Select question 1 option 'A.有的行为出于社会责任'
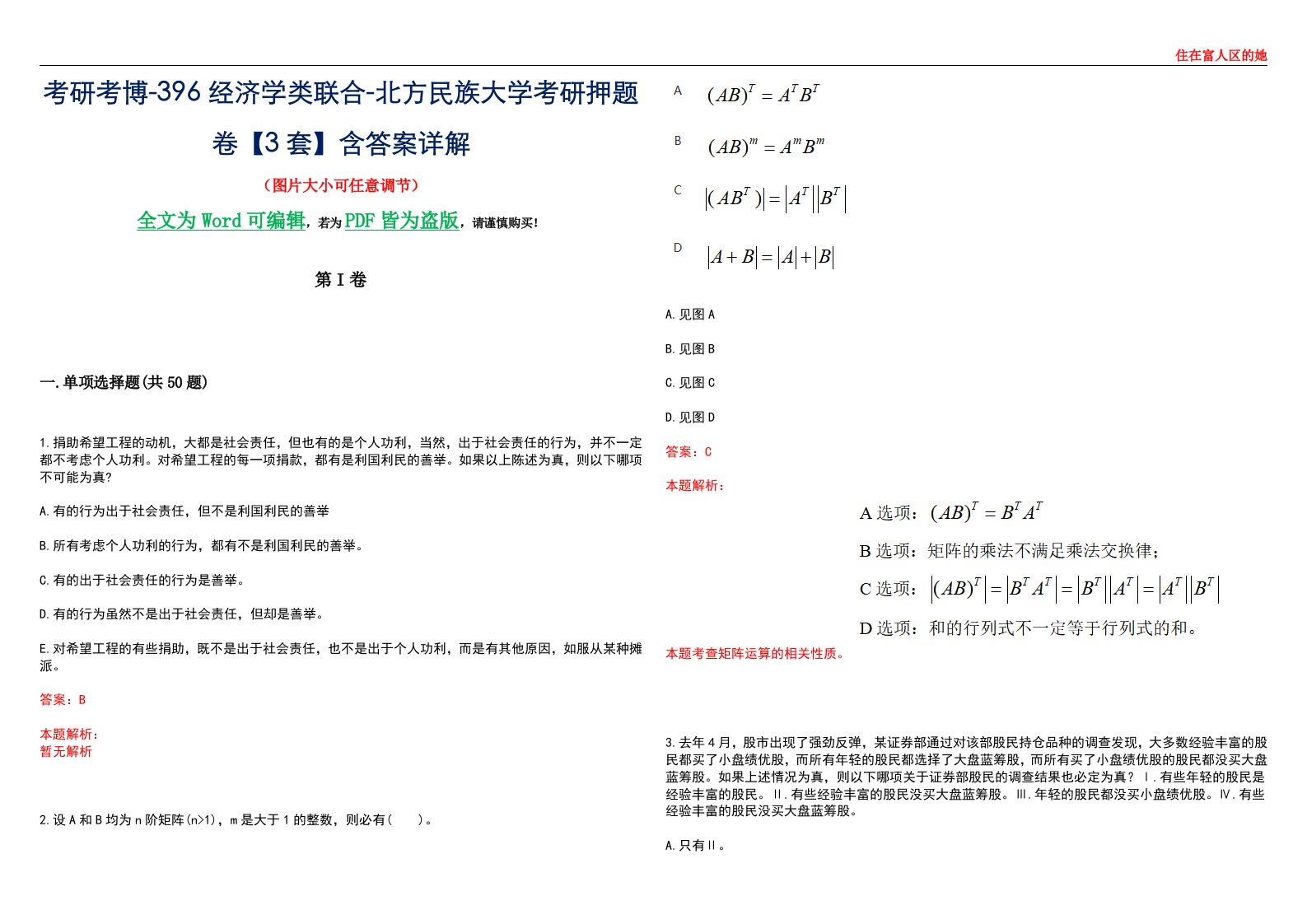 tap(184, 511)
